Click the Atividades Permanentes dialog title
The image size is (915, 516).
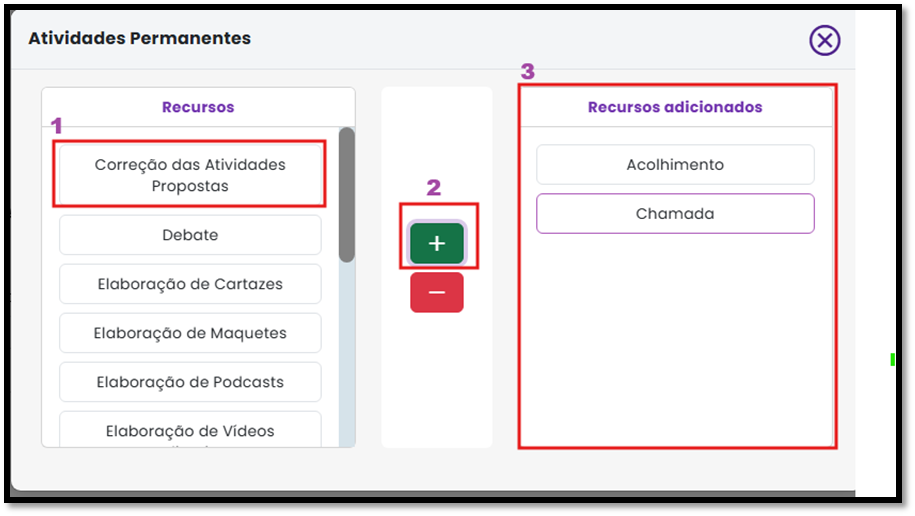pos(139,38)
